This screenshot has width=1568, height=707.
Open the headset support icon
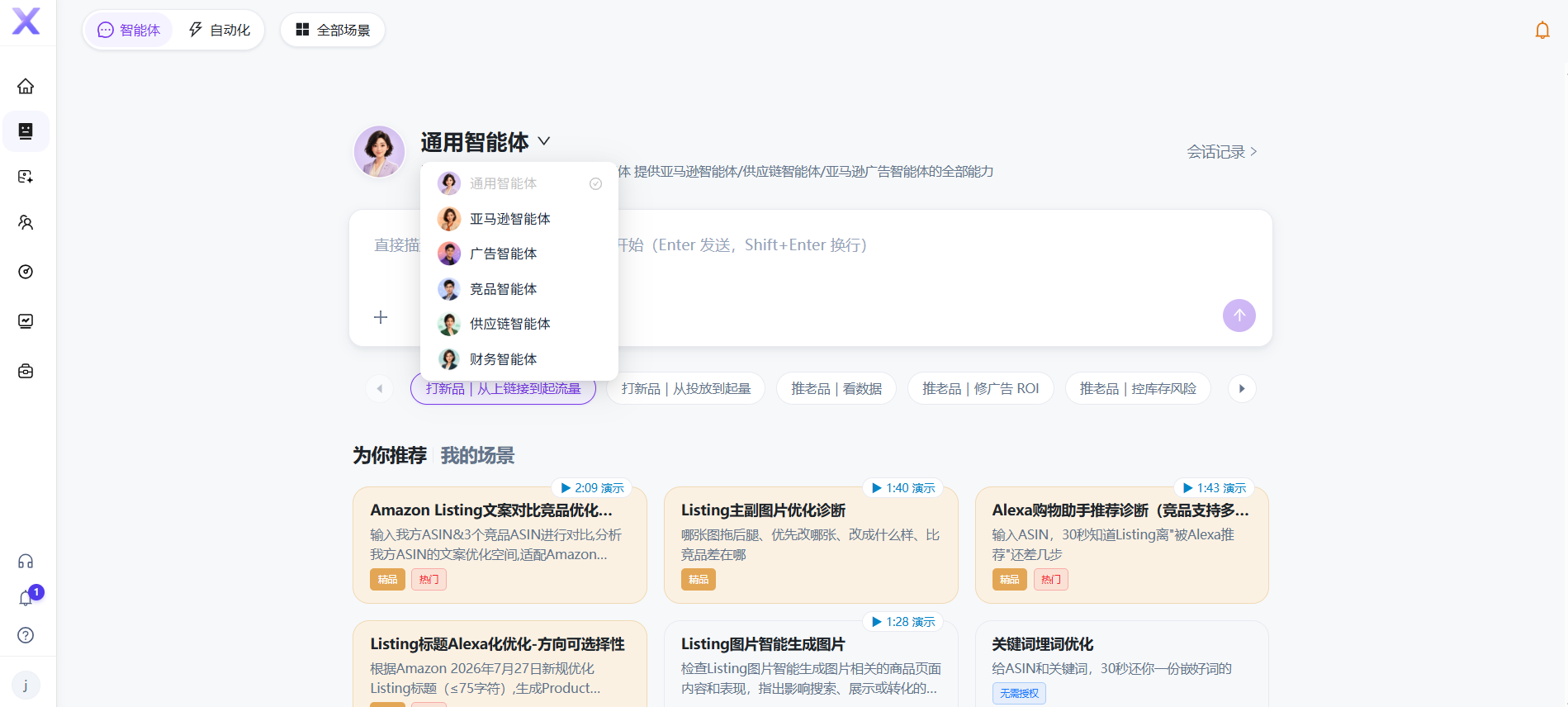point(26,562)
